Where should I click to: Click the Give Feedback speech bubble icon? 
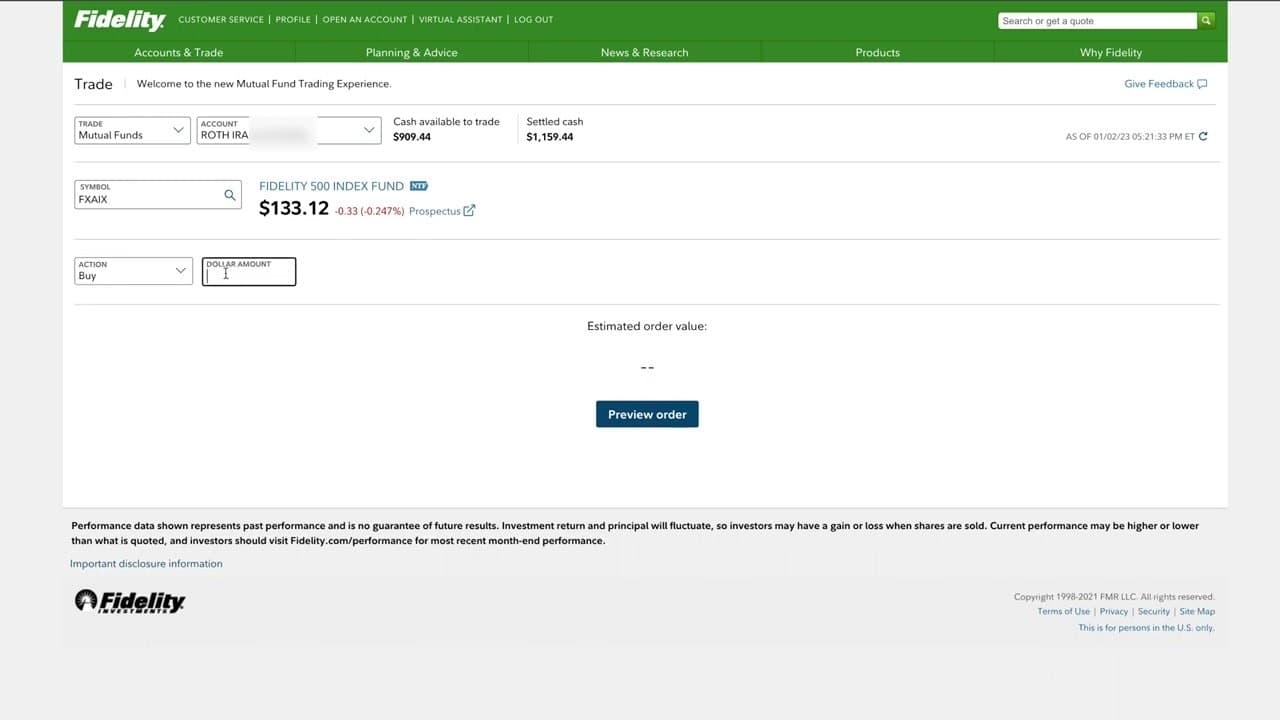pyautogui.click(x=1199, y=84)
